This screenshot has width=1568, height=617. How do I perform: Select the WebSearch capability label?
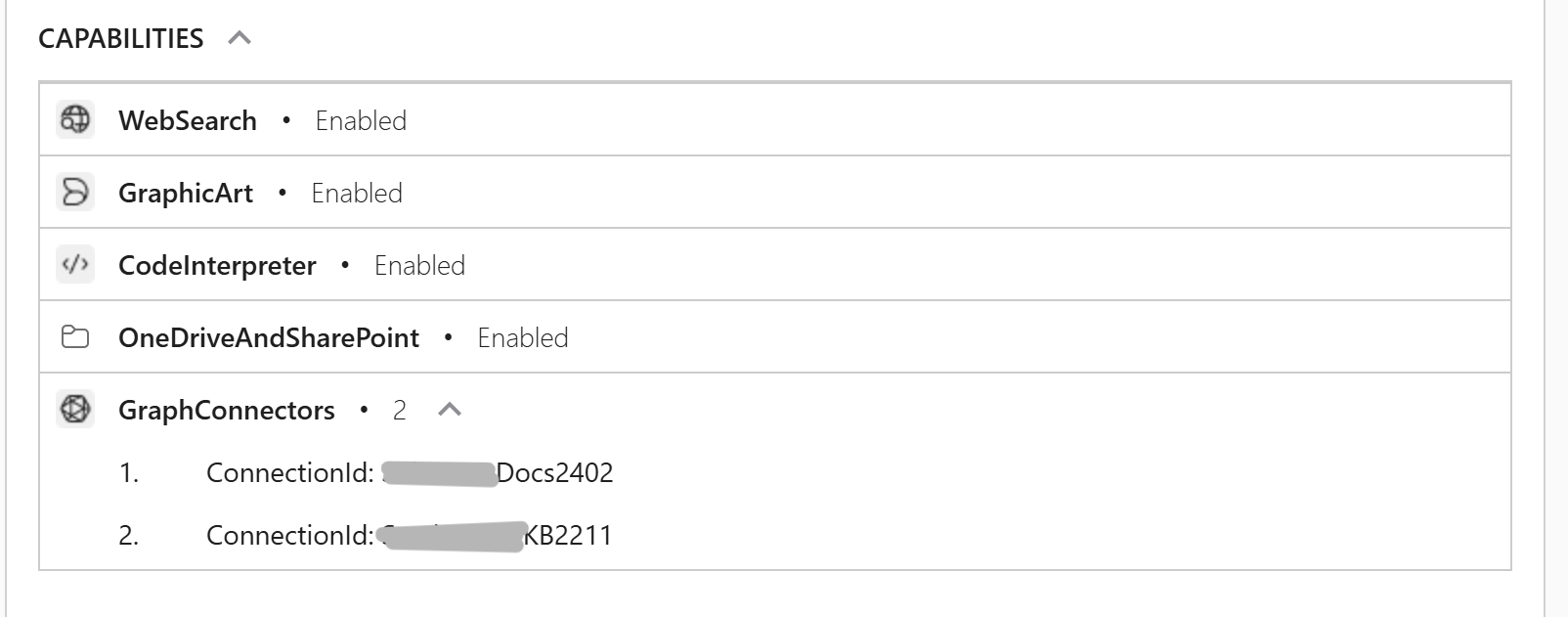coord(188,120)
